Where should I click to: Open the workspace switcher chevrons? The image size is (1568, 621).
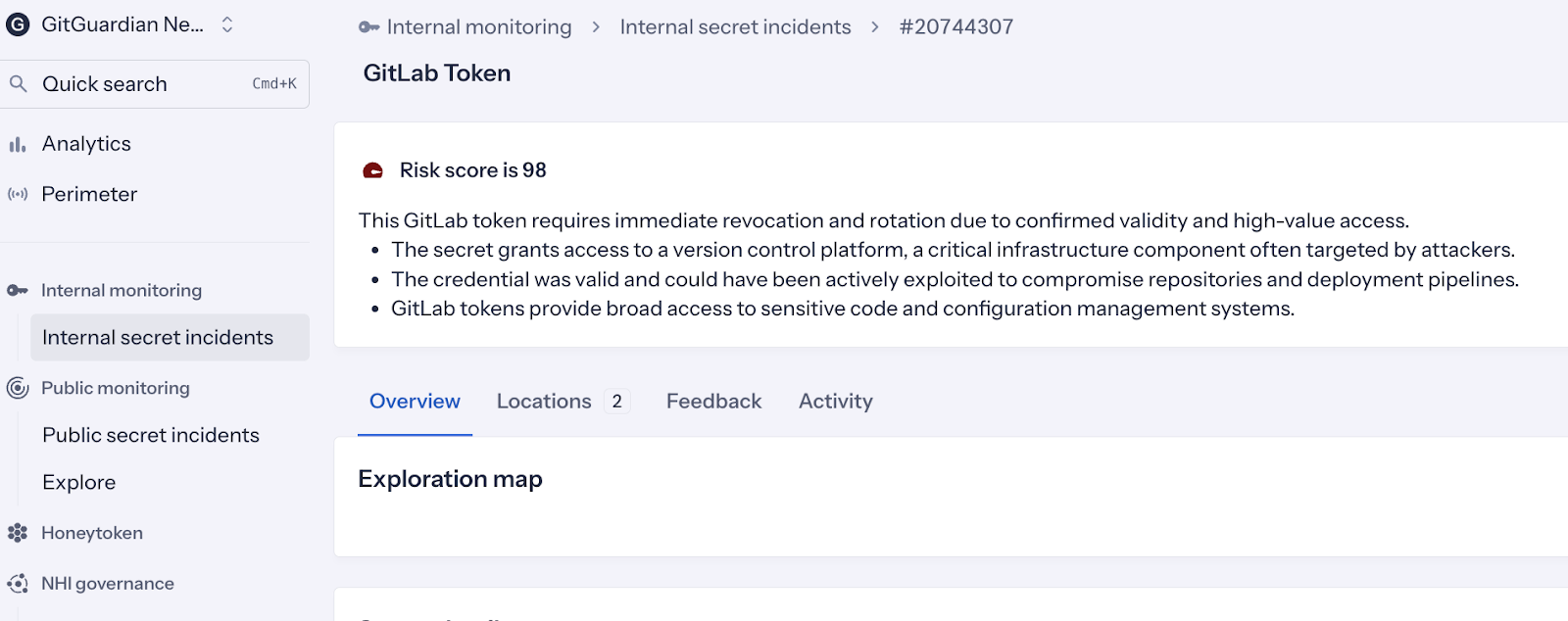pyautogui.click(x=227, y=24)
